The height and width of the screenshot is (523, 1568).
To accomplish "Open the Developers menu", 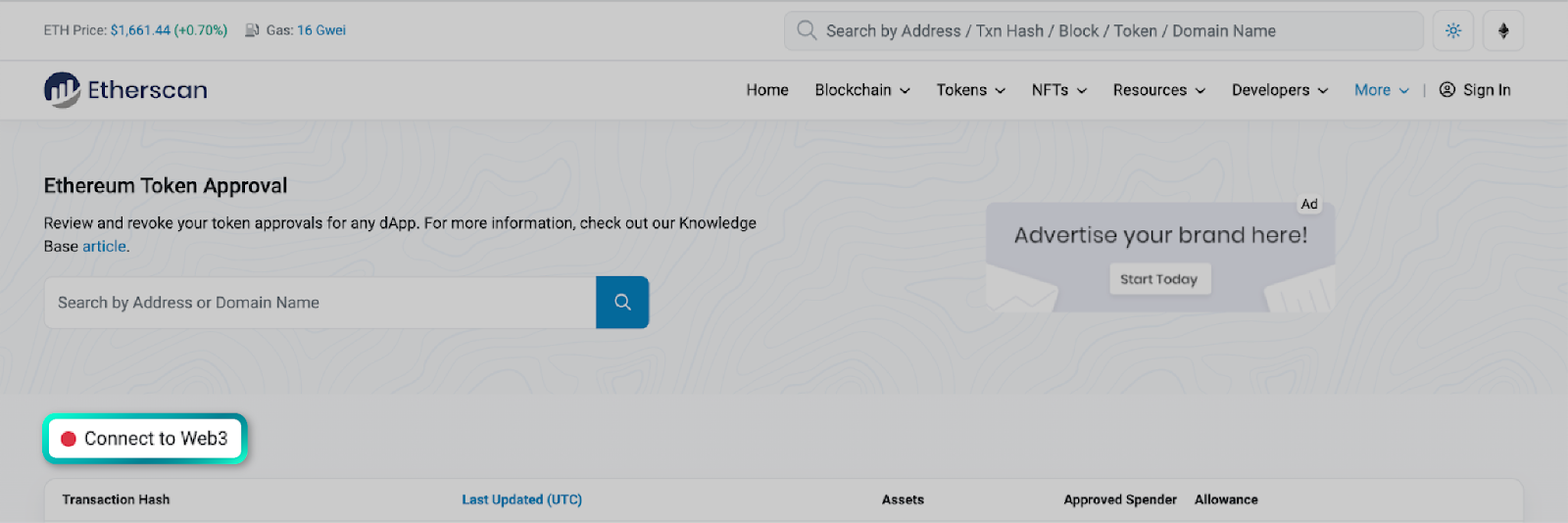I will point(1279,90).
